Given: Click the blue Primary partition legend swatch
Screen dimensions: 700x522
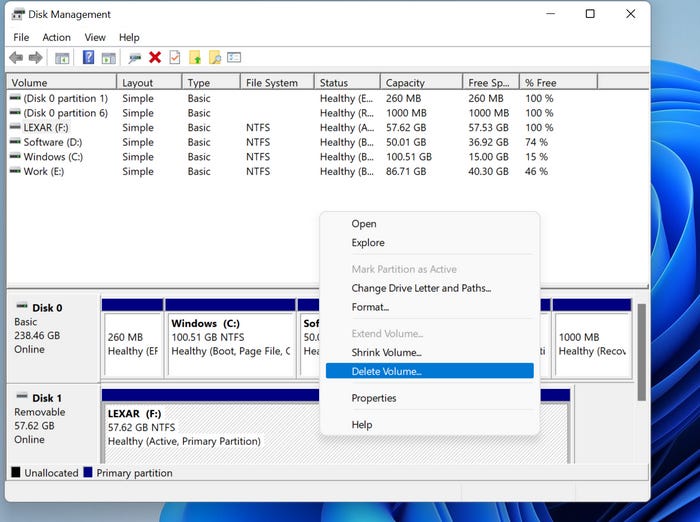Looking at the screenshot, I should pyautogui.click(x=88, y=472).
